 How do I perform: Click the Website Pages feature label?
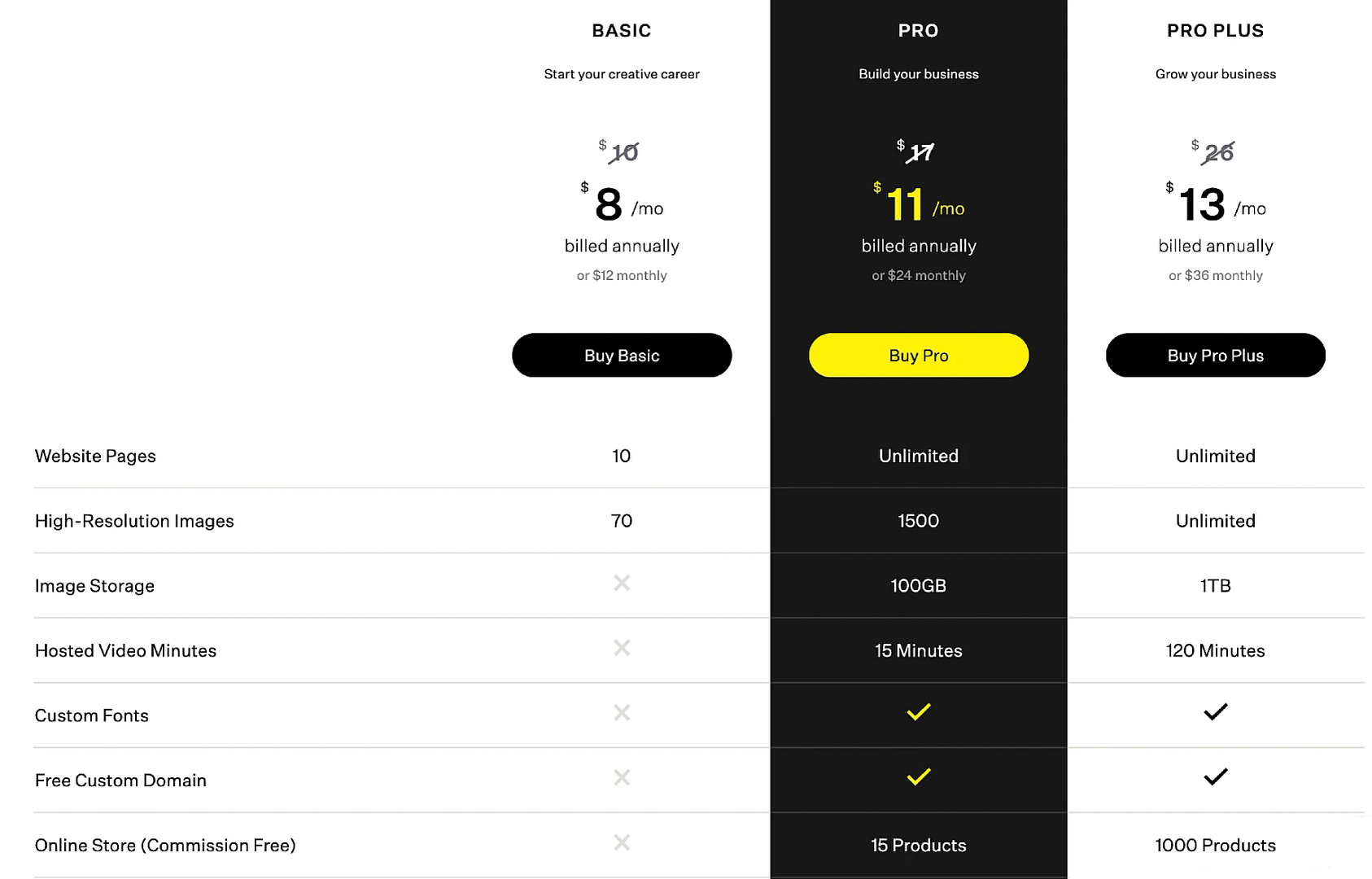click(95, 456)
